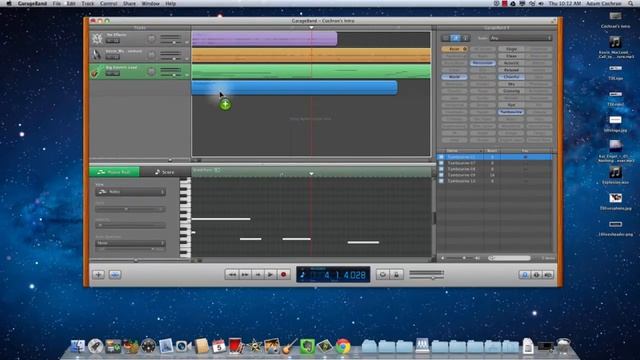
Task: Toggle the cycle region button
Action: click(x=383, y=275)
